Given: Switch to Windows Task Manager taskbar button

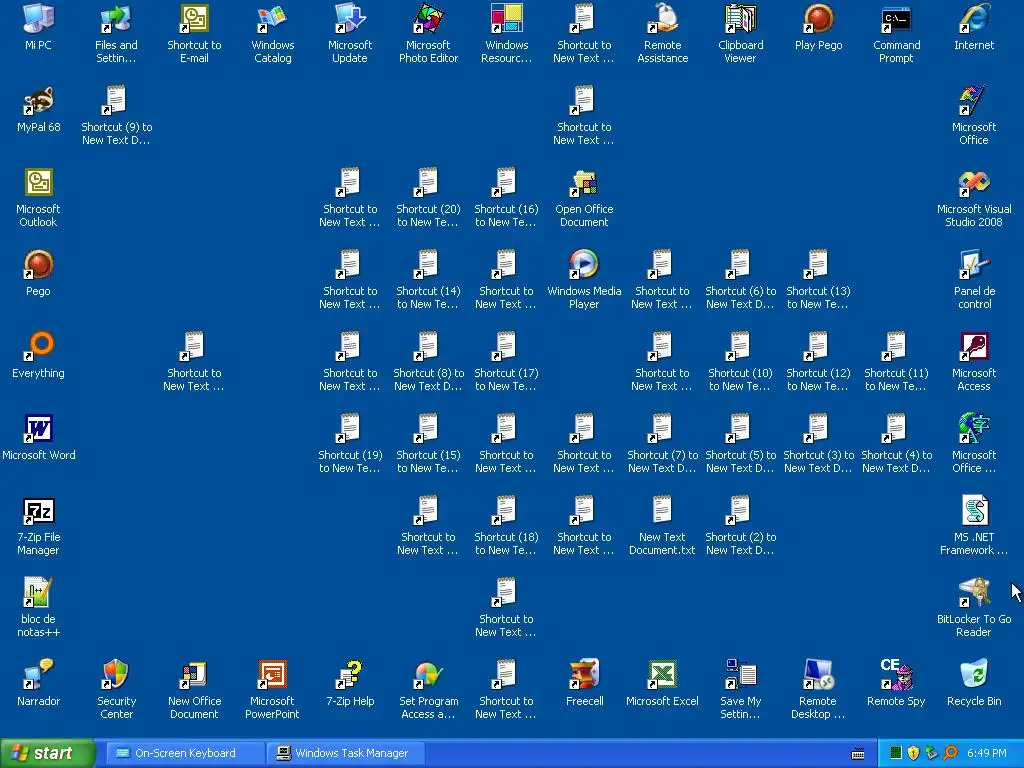Looking at the screenshot, I should click(x=345, y=753).
